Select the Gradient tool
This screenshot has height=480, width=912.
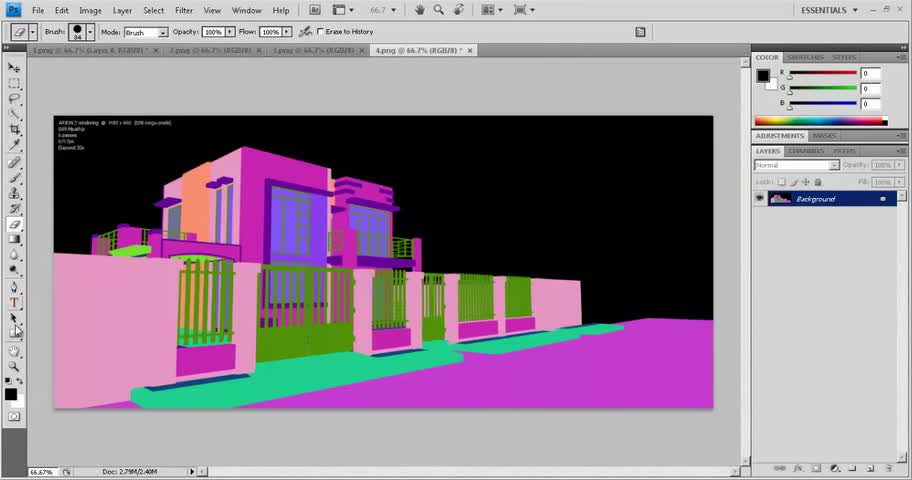pyautogui.click(x=14, y=239)
